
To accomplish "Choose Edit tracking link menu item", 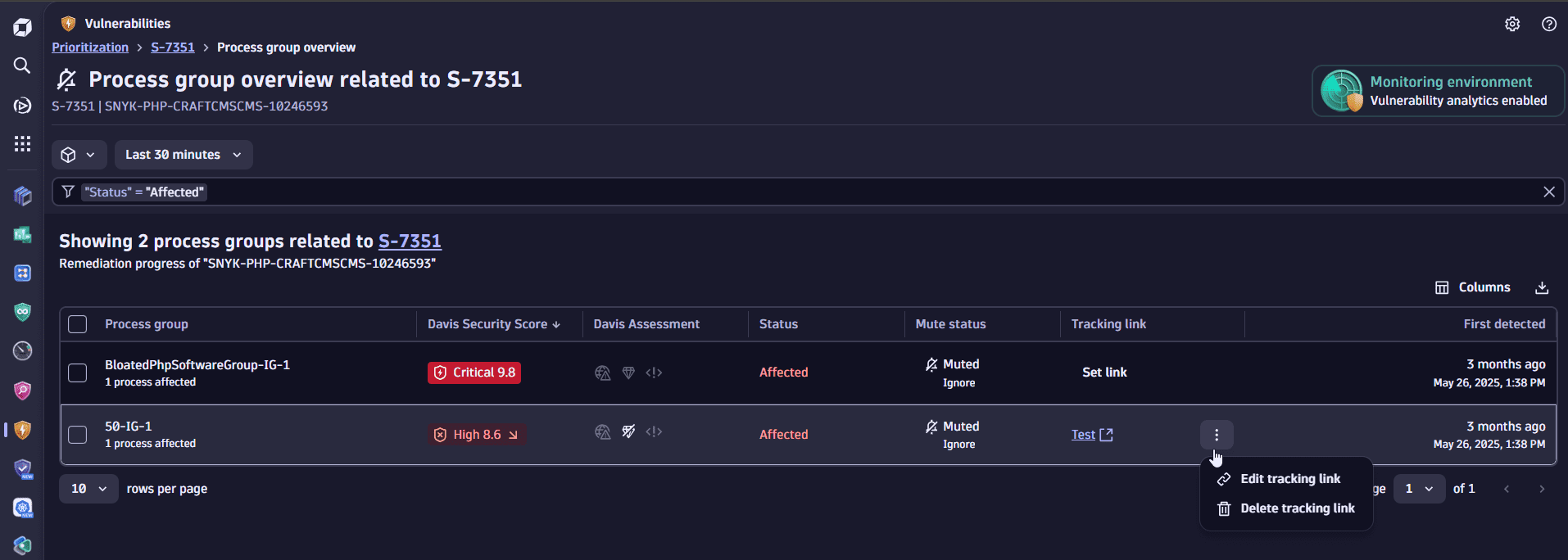I will pyautogui.click(x=1286, y=479).
